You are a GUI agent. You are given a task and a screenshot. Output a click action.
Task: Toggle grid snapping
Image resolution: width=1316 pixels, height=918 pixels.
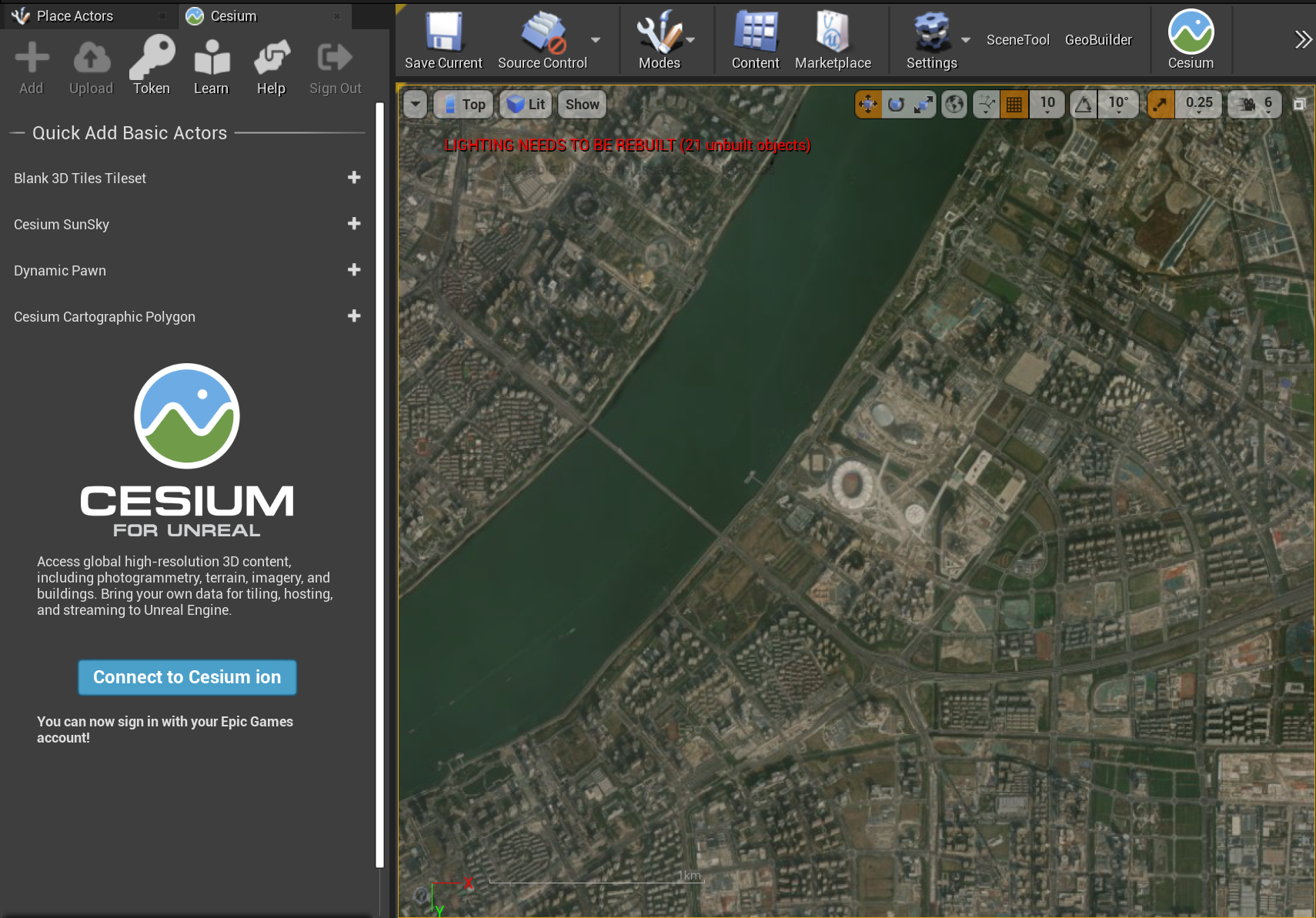click(1014, 105)
